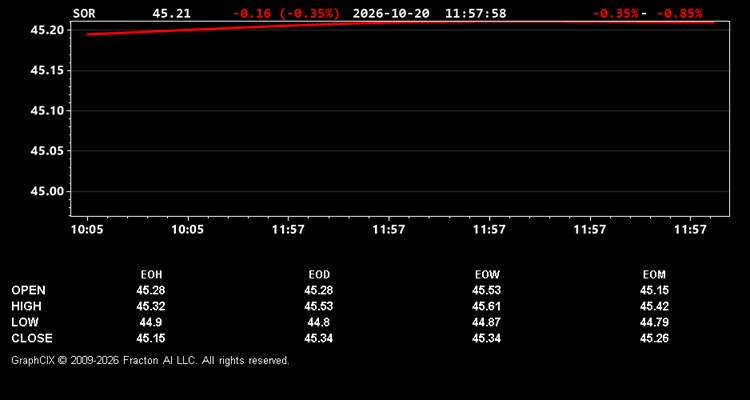750x400 pixels.
Task: Click EOH LOW value 44.9
Action: click(x=151, y=322)
